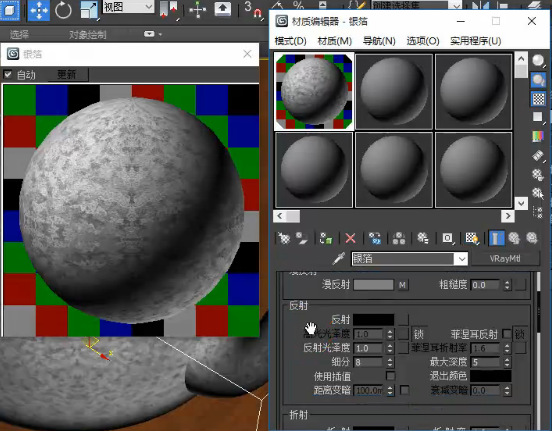Click the black 反射 reflection color swatch

[374, 320]
